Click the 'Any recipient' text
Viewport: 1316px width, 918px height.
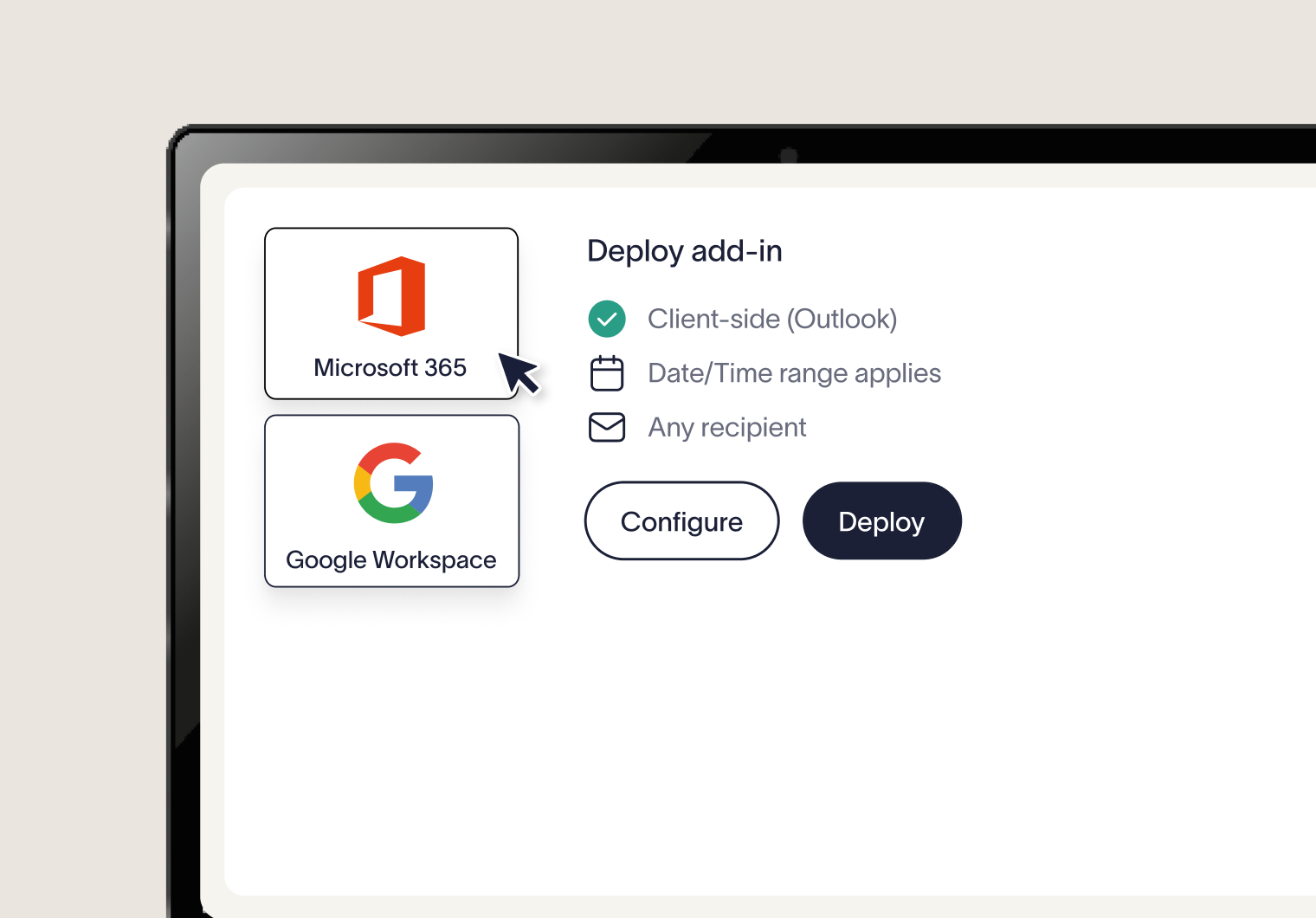(727, 427)
